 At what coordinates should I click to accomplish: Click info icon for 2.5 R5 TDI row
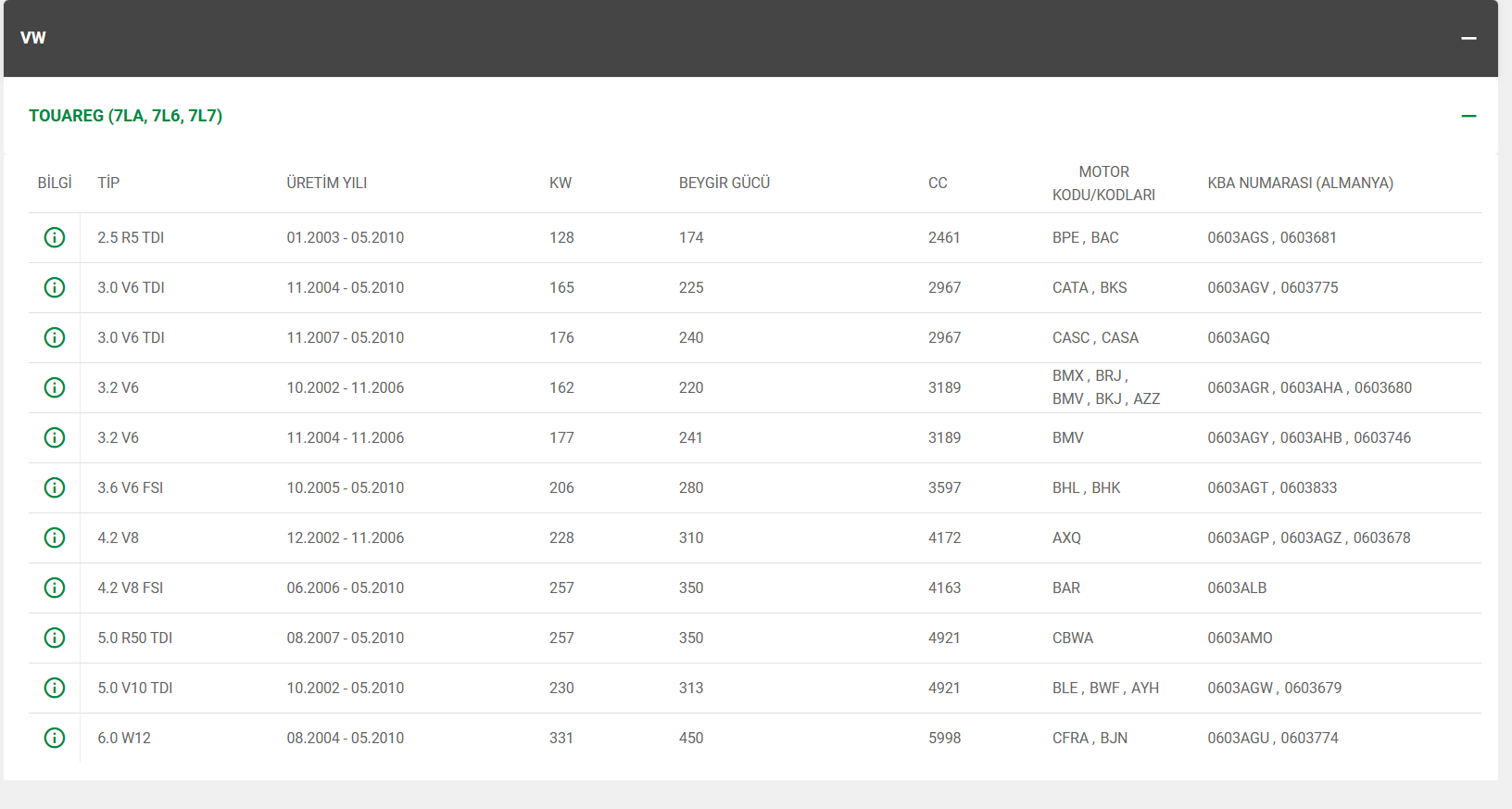55,237
